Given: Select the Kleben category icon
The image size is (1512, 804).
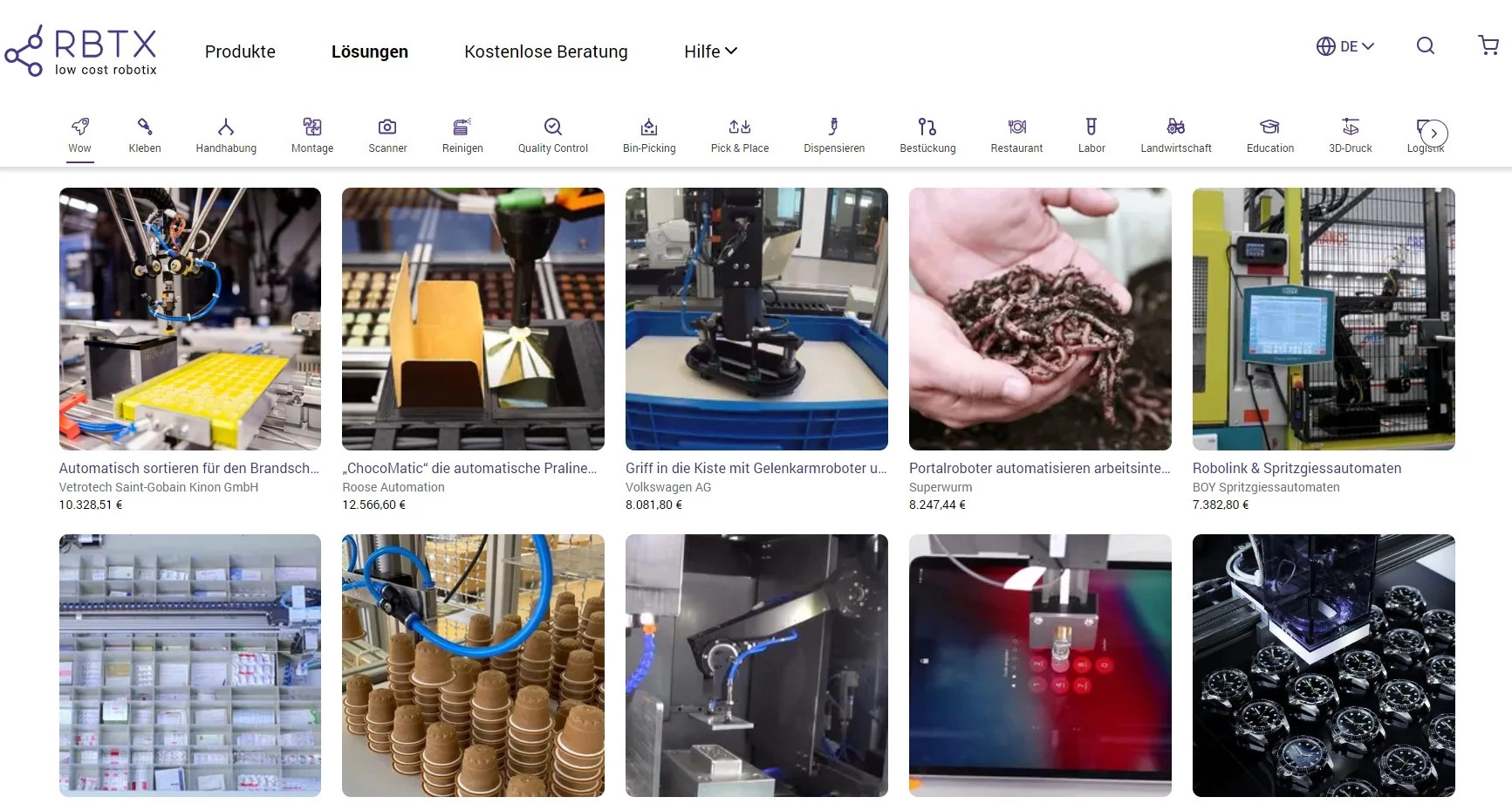Looking at the screenshot, I should (144, 133).
